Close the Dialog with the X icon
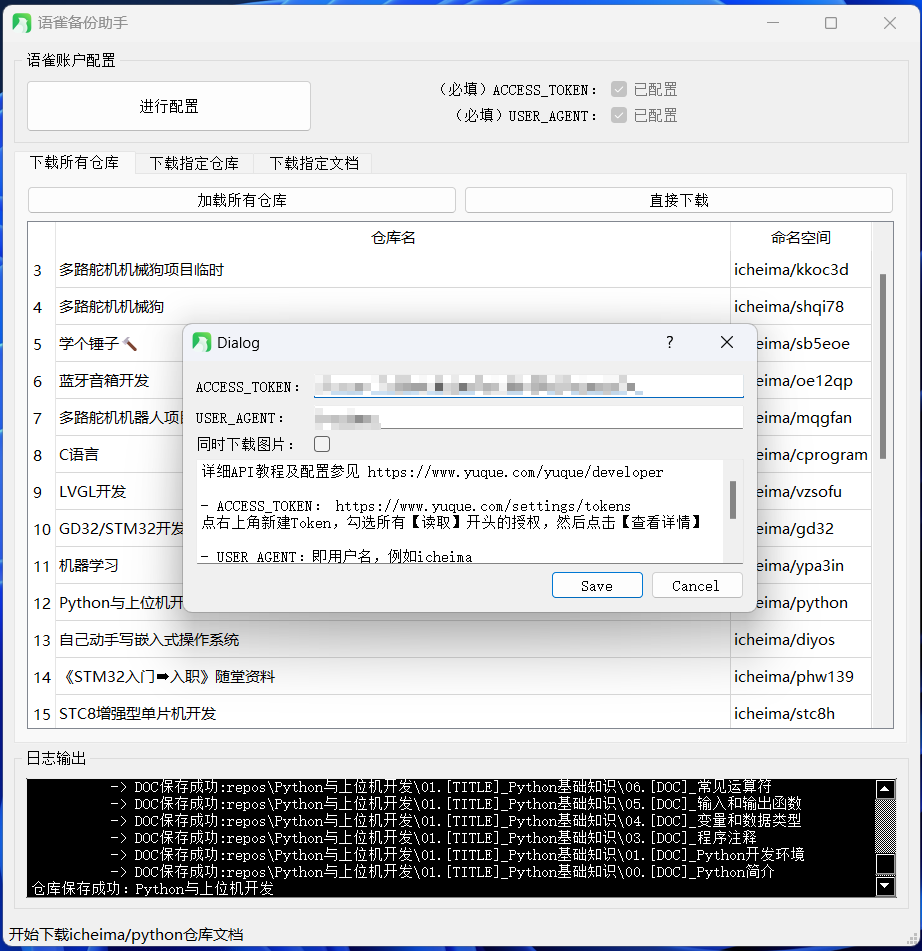 [727, 342]
